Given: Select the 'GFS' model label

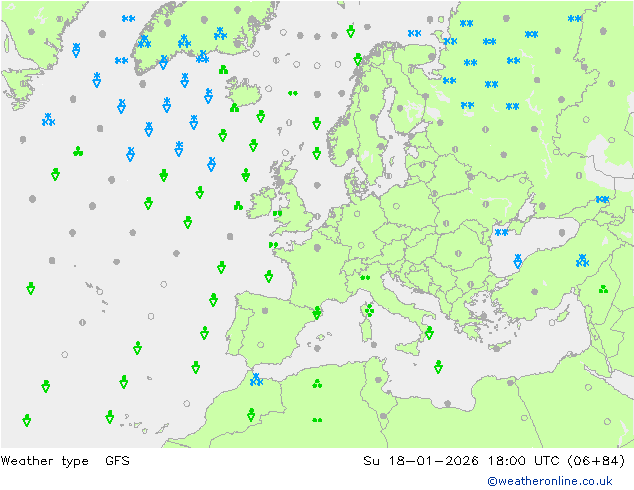Looking at the screenshot, I should 117,460.
